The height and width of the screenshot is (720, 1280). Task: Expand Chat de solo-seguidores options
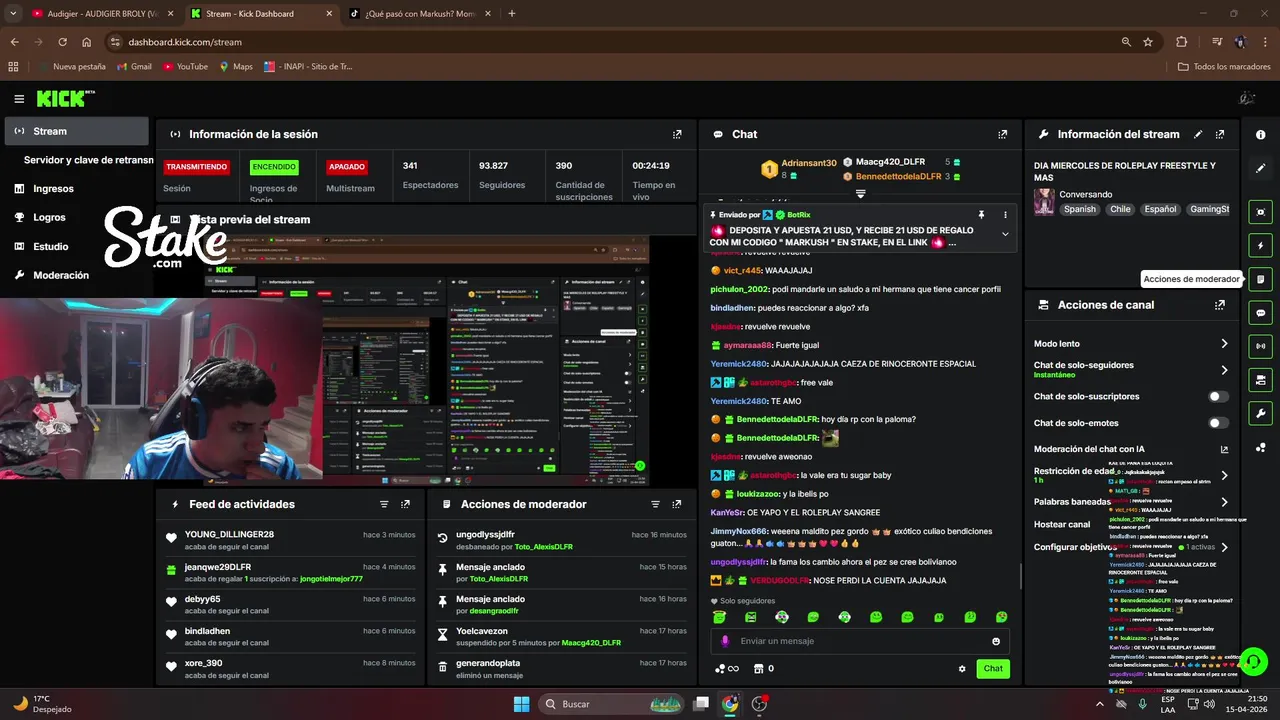pyautogui.click(x=1224, y=370)
